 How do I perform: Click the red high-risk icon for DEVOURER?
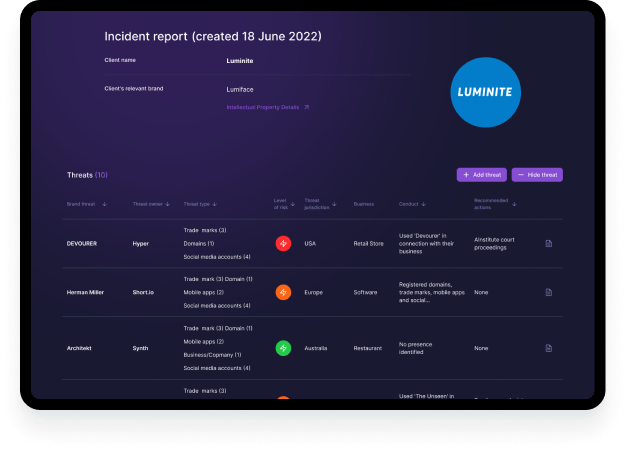(283, 244)
